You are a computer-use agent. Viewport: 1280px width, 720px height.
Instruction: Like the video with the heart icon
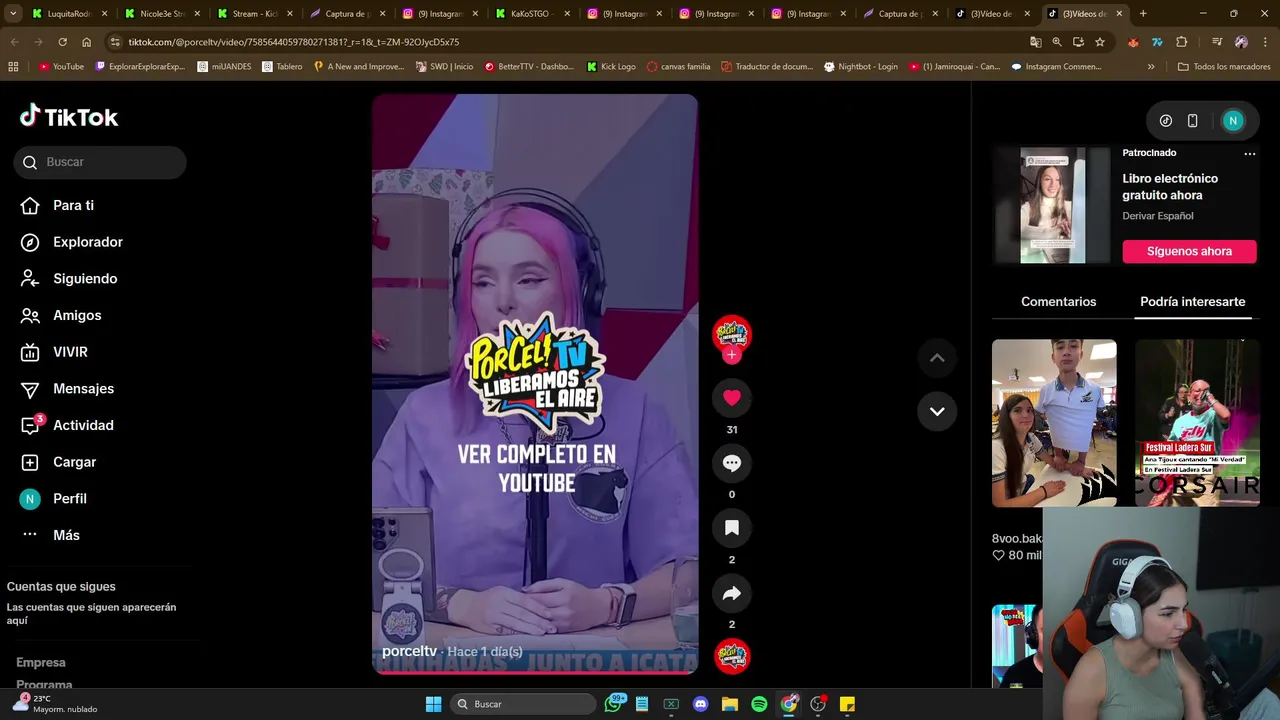(732, 398)
